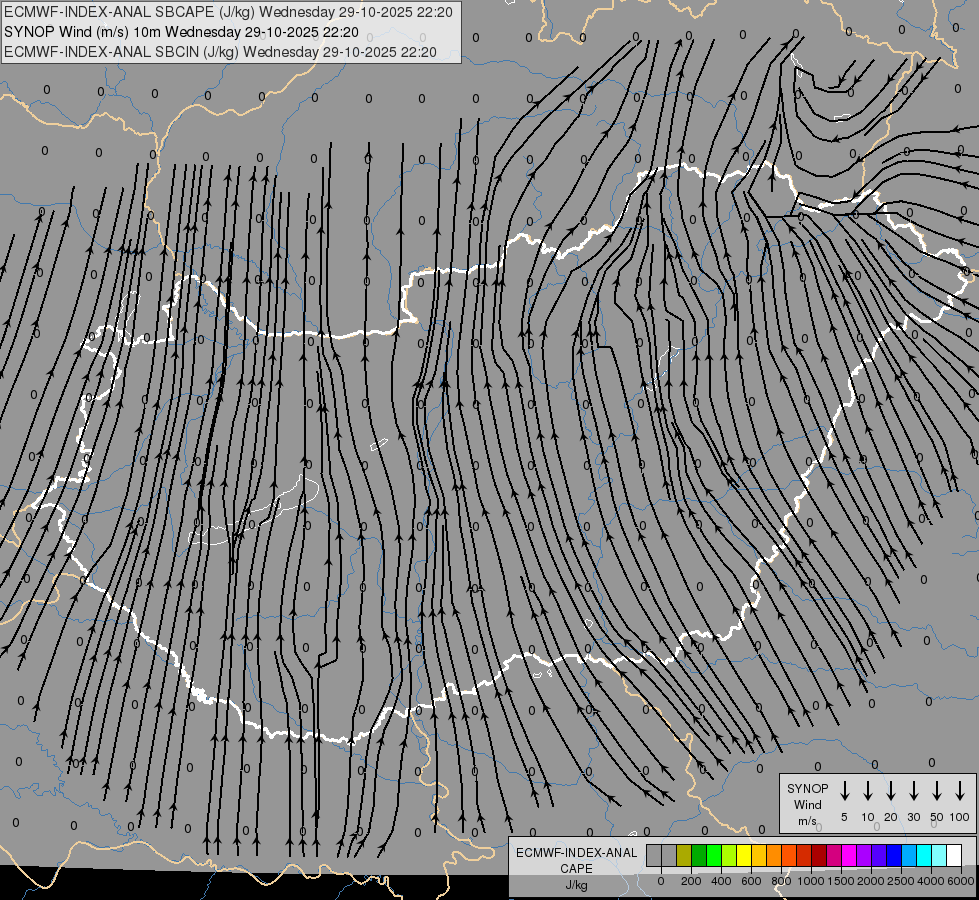Choose the pure blue CAPE swatch

[x=893, y=855]
